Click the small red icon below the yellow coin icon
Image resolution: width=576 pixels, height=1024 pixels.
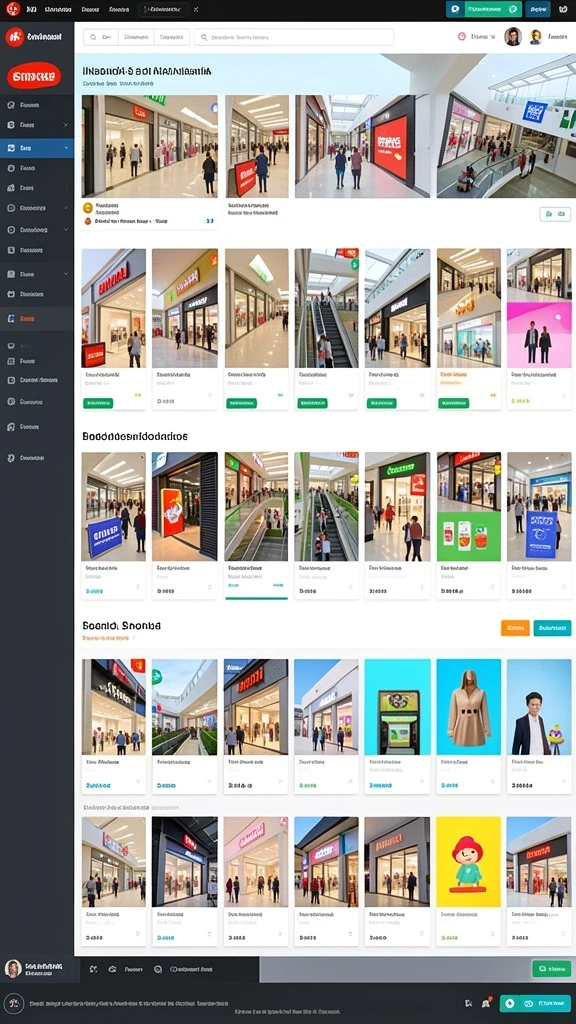point(88,221)
